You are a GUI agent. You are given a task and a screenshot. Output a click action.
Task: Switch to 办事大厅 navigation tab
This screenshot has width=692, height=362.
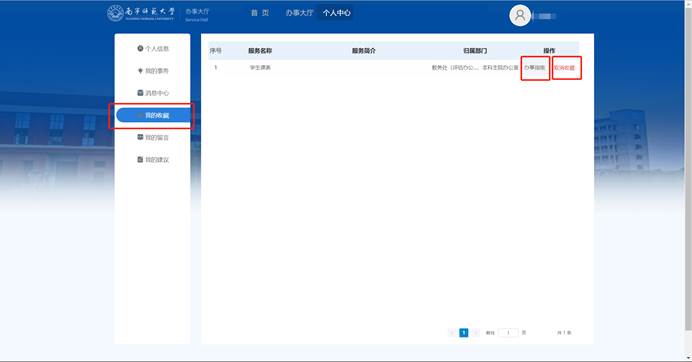tap(299, 13)
